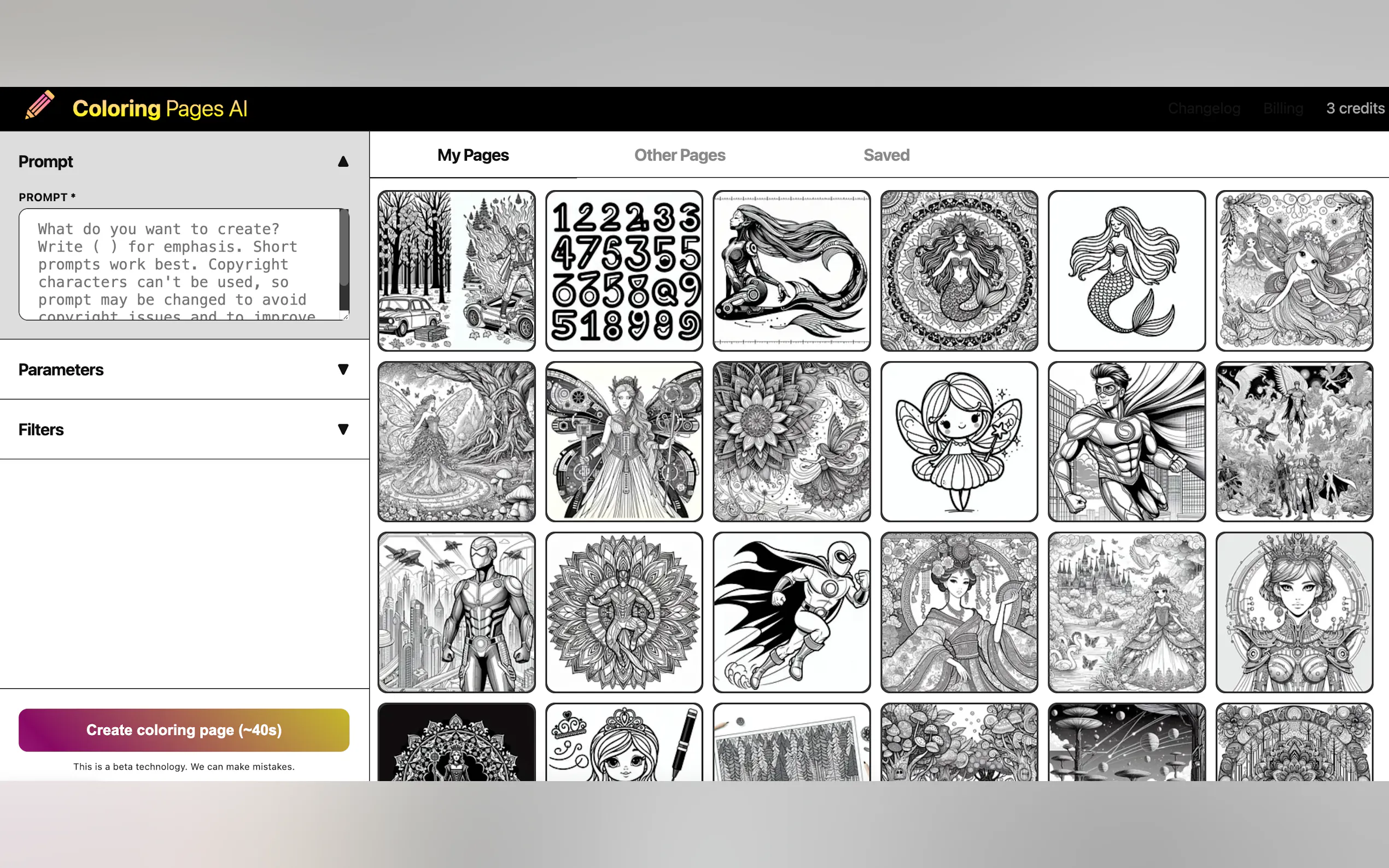Open the cute chibi fairy thumbnail
The height and width of the screenshot is (868, 1389).
[958, 442]
